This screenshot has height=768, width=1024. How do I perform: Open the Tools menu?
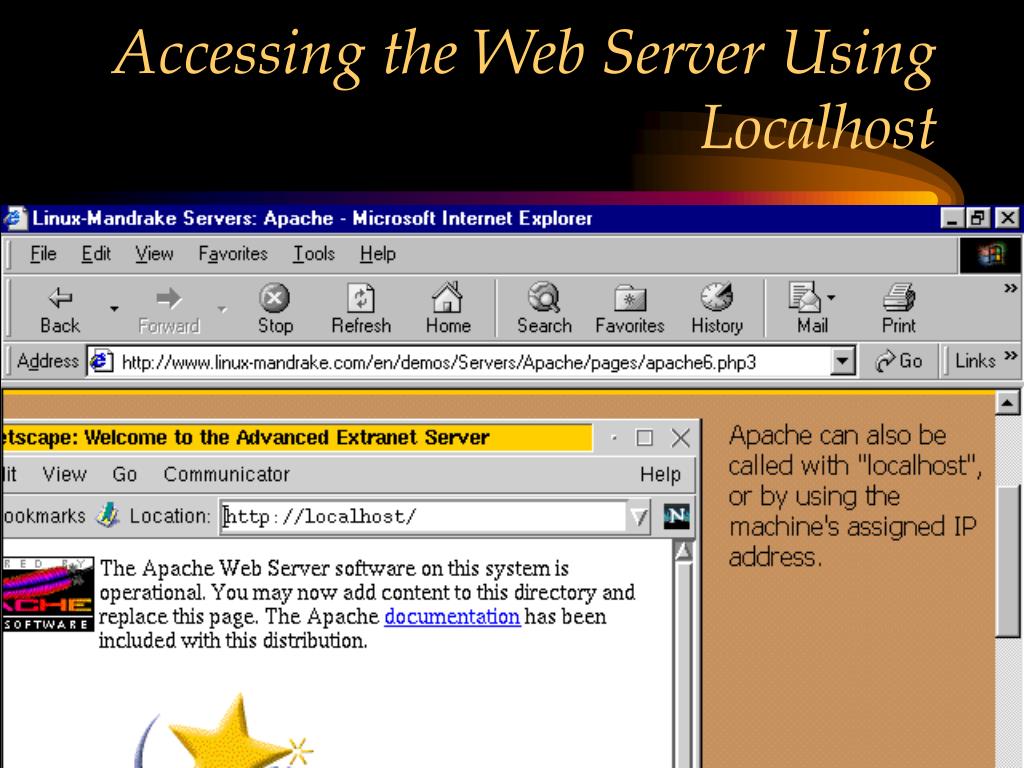pyautogui.click(x=313, y=253)
